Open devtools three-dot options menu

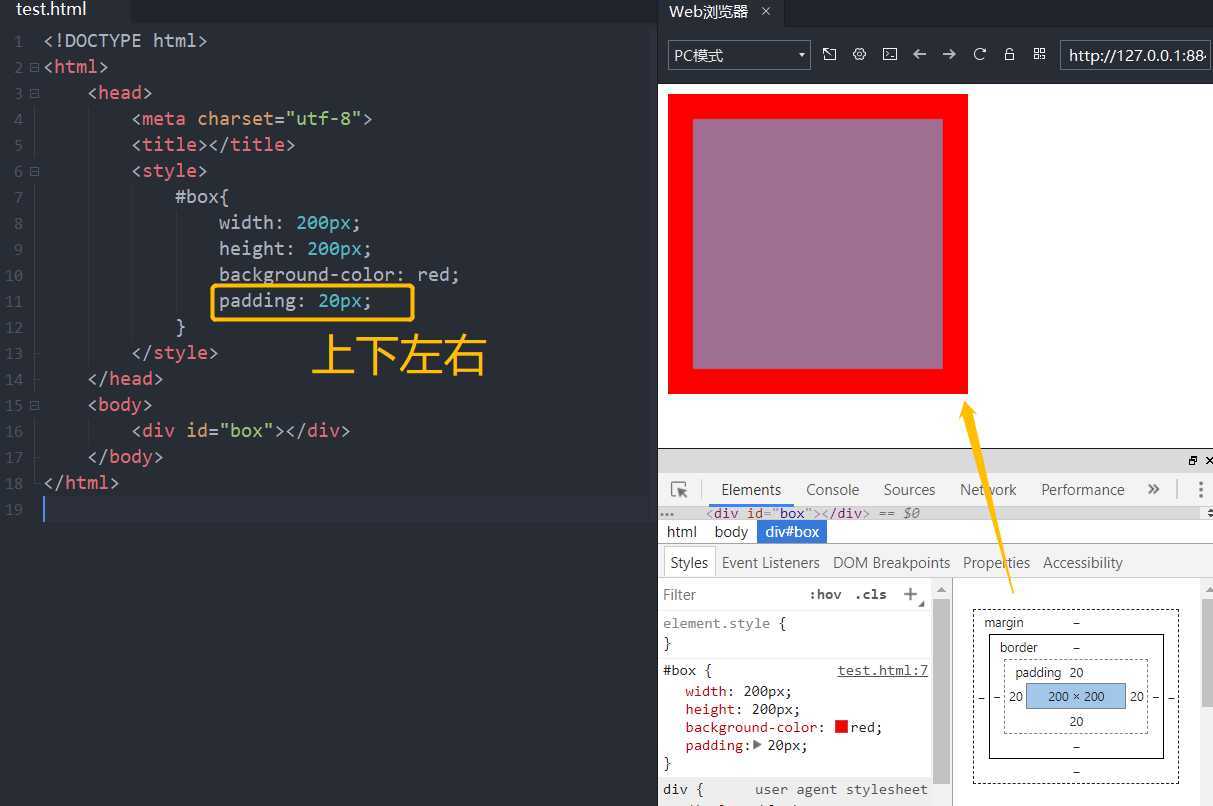[1200, 489]
